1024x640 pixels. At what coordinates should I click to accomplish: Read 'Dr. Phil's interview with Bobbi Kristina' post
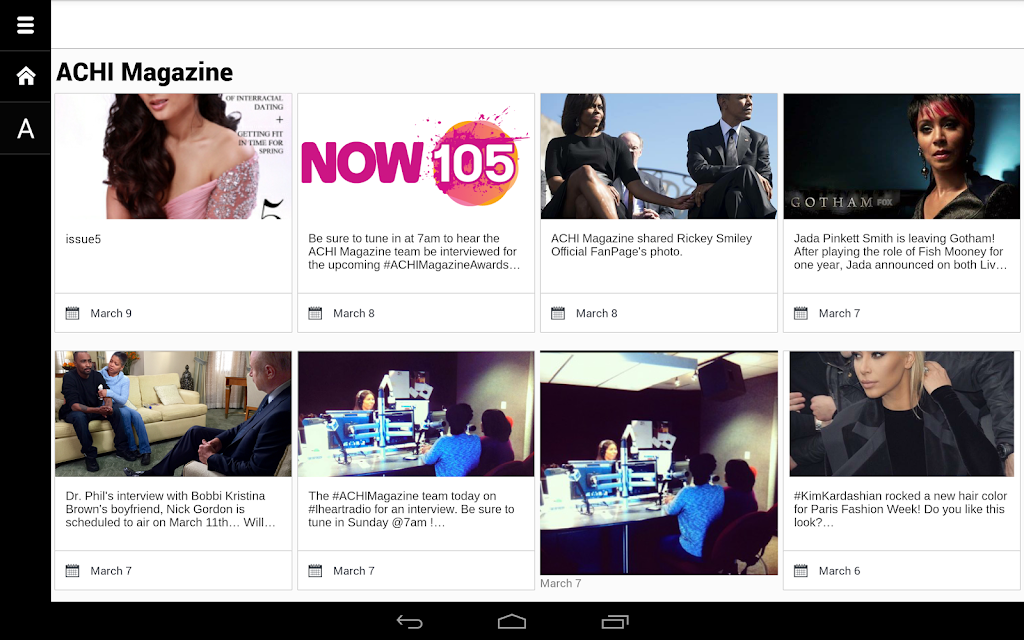coord(170,509)
